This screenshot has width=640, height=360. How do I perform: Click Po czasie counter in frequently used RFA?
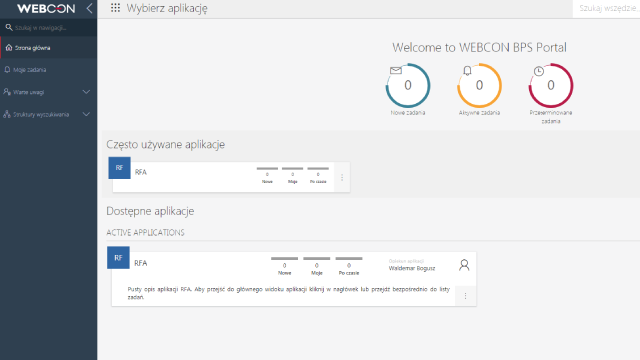click(x=318, y=176)
